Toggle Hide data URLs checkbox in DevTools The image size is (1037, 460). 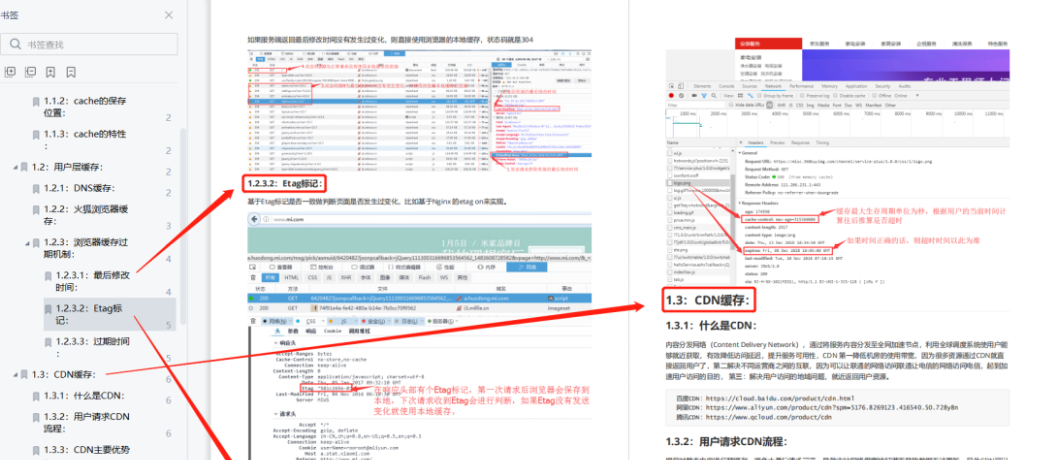733,104
